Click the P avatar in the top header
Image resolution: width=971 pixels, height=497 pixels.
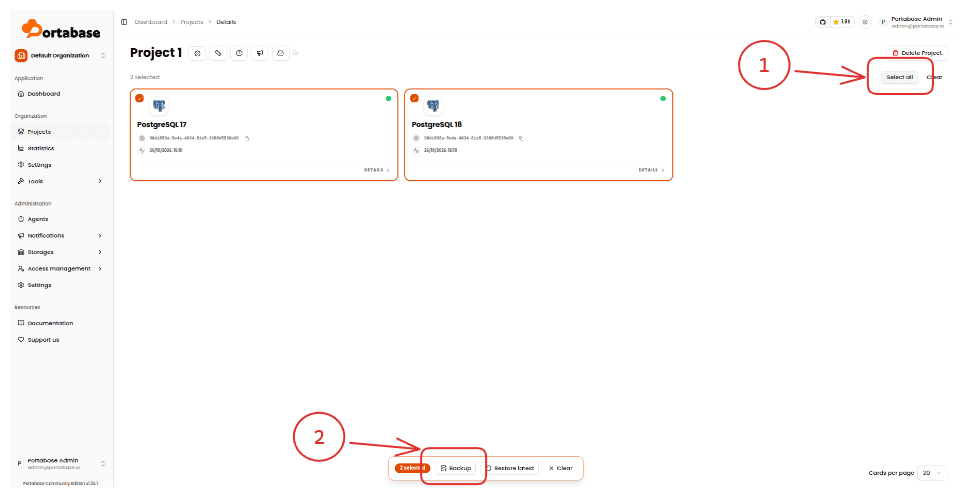(x=883, y=22)
